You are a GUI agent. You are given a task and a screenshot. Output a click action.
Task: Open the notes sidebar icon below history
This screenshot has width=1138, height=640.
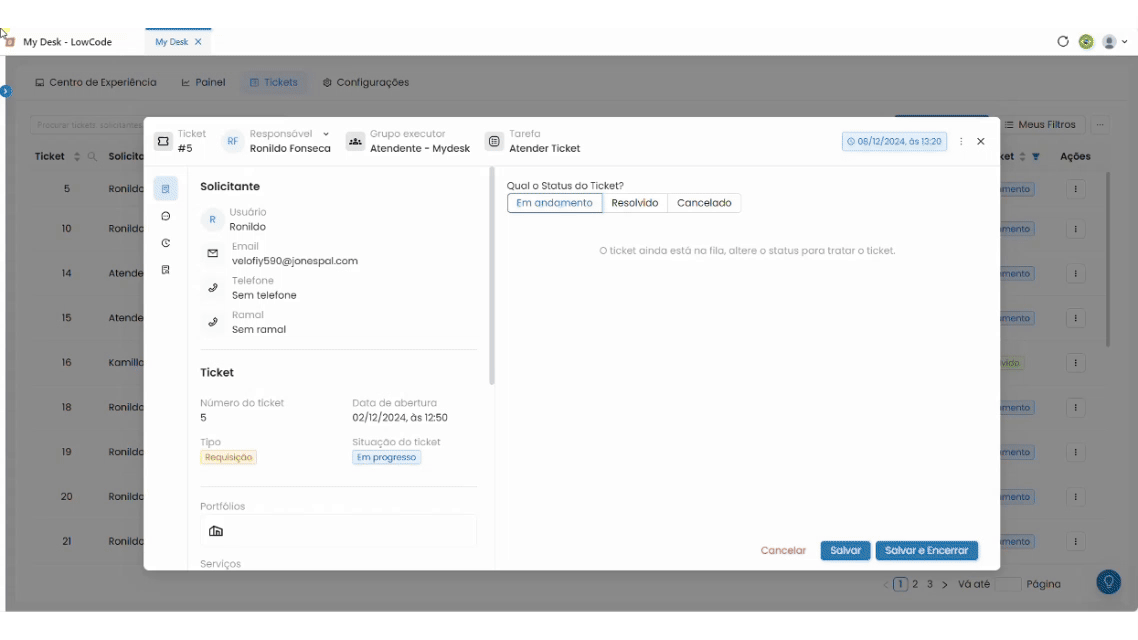[x=165, y=270]
